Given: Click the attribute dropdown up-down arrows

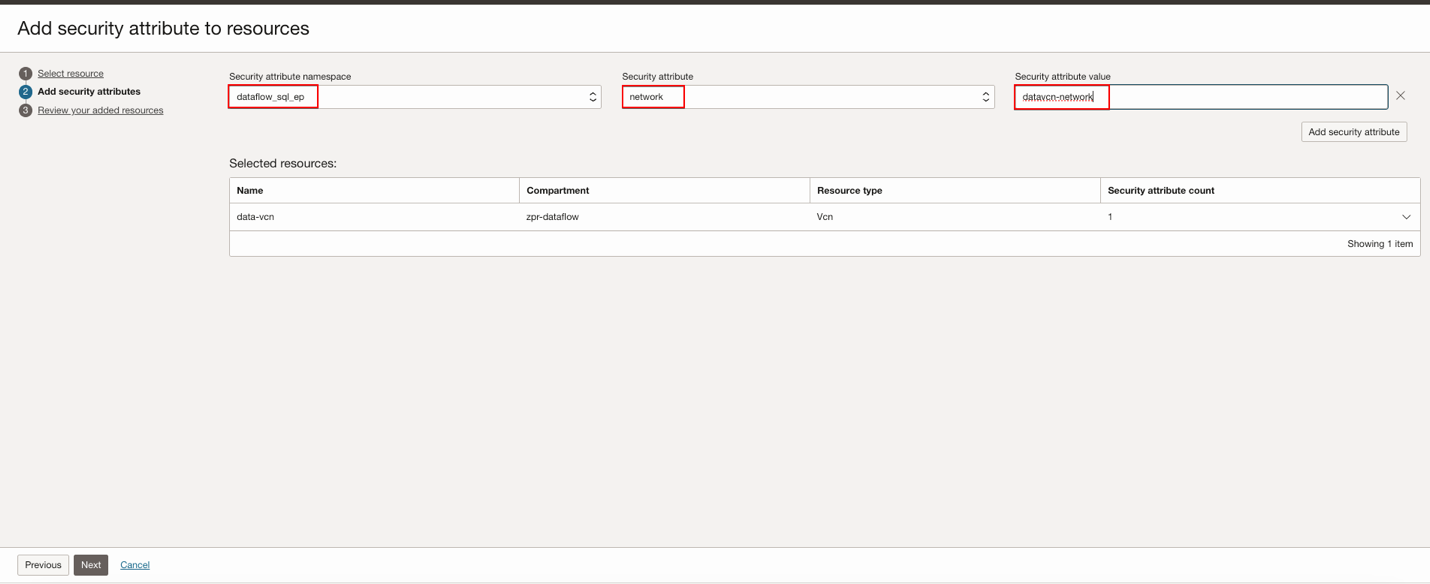Looking at the screenshot, I should point(986,97).
